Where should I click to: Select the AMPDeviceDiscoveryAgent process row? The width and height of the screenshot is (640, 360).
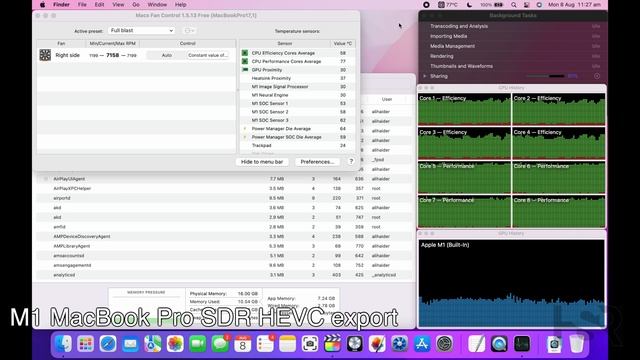pyautogui.click(x=224, y=236)
